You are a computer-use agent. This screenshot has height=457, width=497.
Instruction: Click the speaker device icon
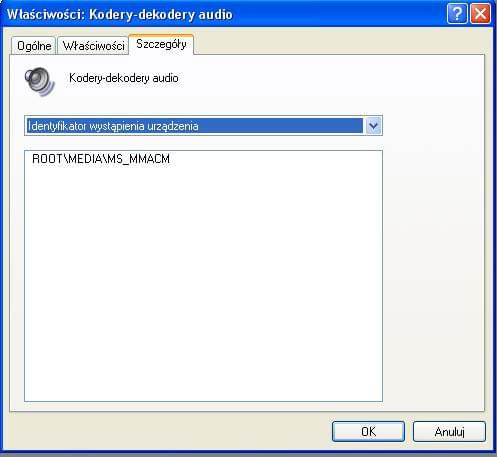point(39,81)
